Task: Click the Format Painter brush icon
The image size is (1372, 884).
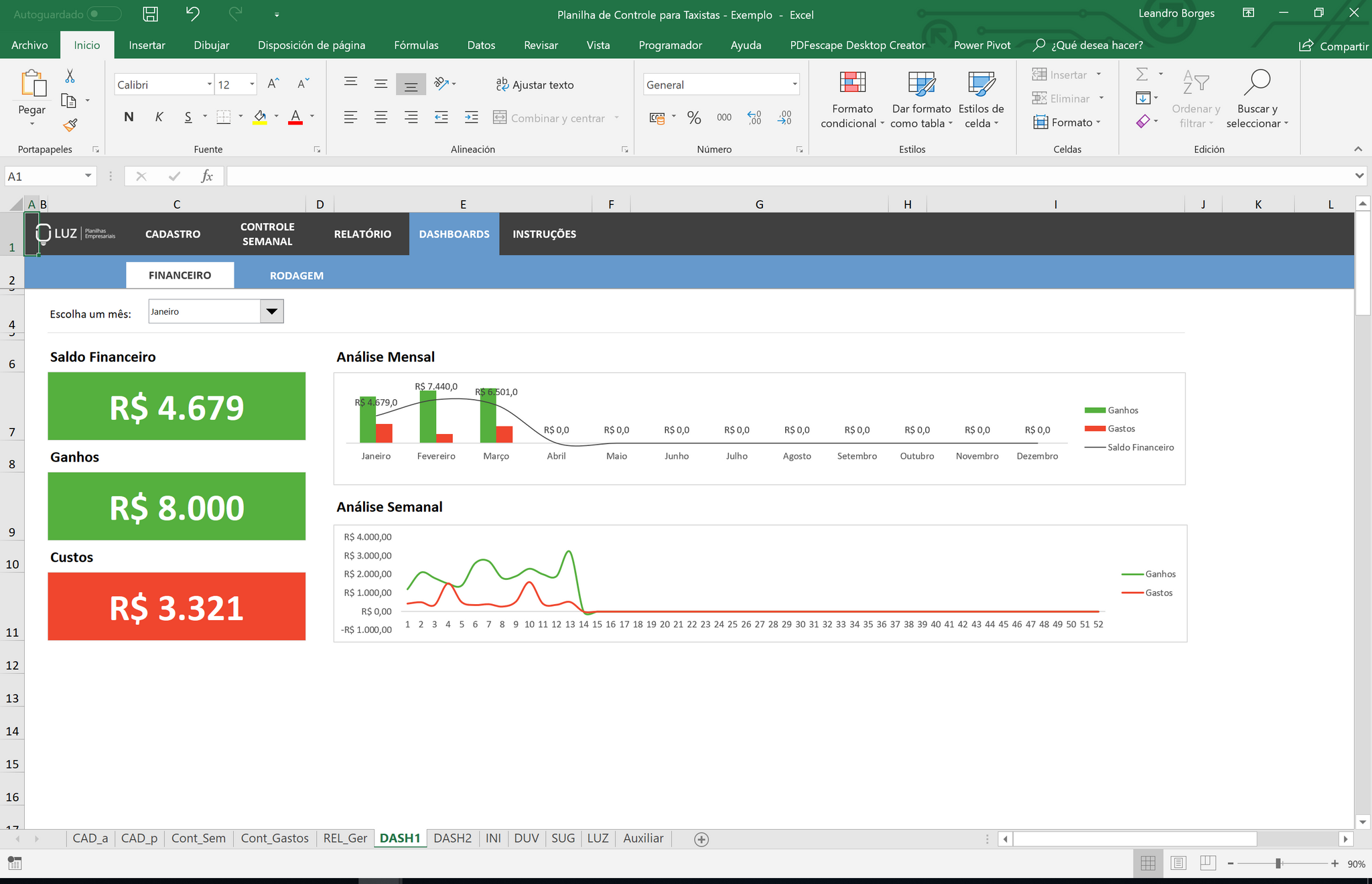Action: point(70,125)
